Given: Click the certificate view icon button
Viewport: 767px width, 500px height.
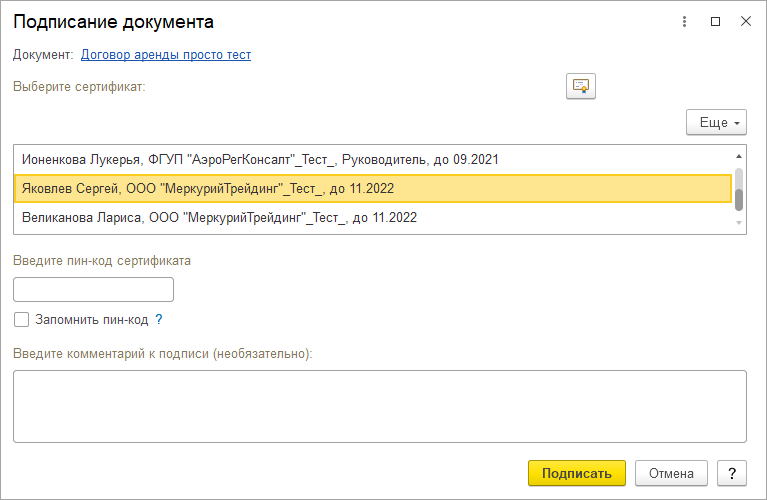Looking at the screenshot, I should [580, 87].
